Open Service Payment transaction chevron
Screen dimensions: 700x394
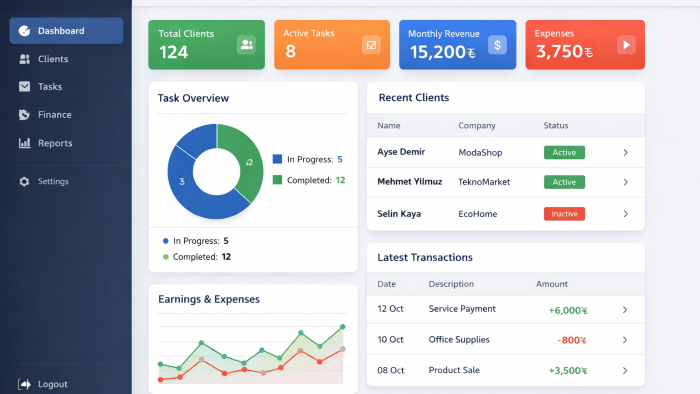(625, 310)
